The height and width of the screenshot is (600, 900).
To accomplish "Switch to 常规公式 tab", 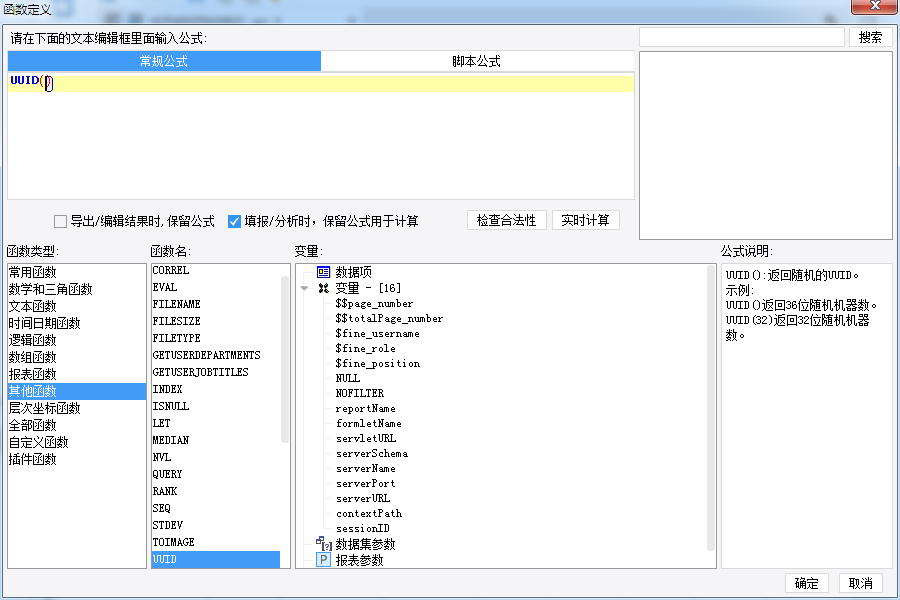I will pos(164,61).
